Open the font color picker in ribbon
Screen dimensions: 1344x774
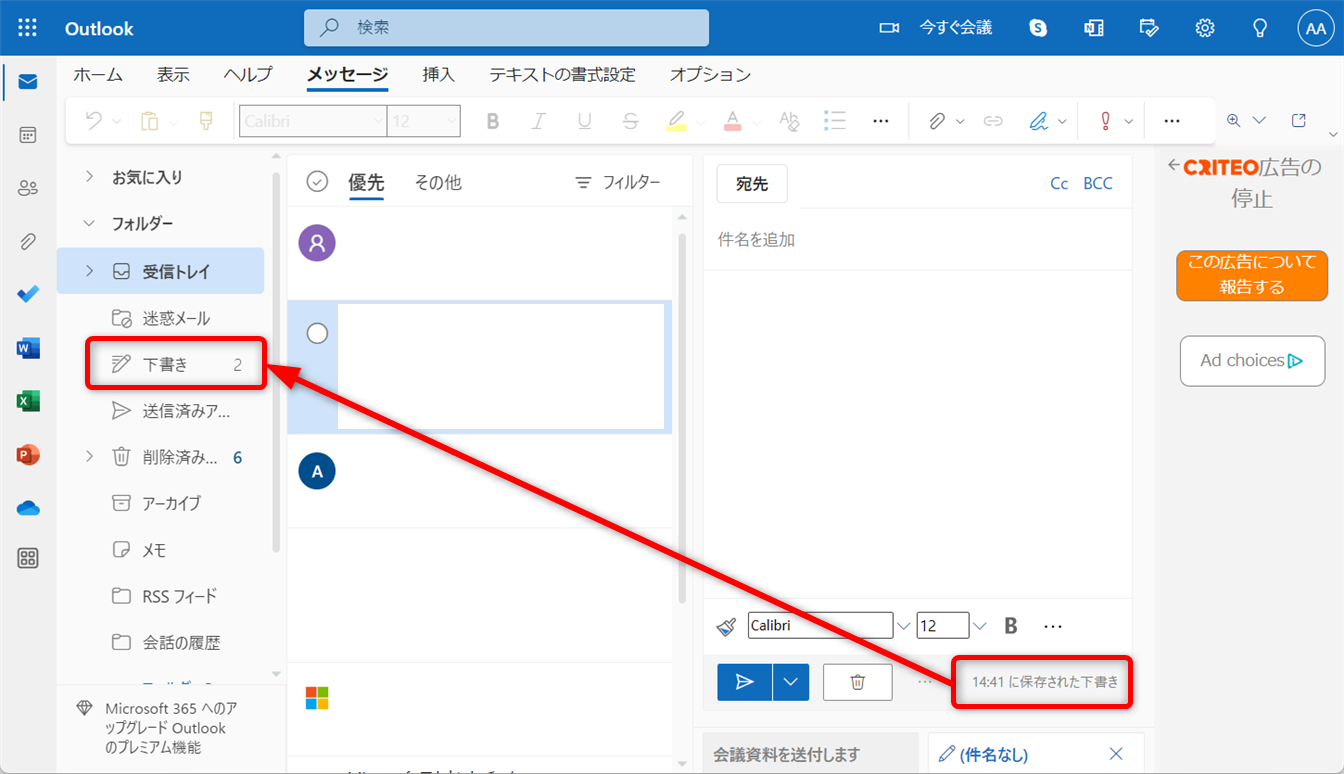(x=733, y=121)
